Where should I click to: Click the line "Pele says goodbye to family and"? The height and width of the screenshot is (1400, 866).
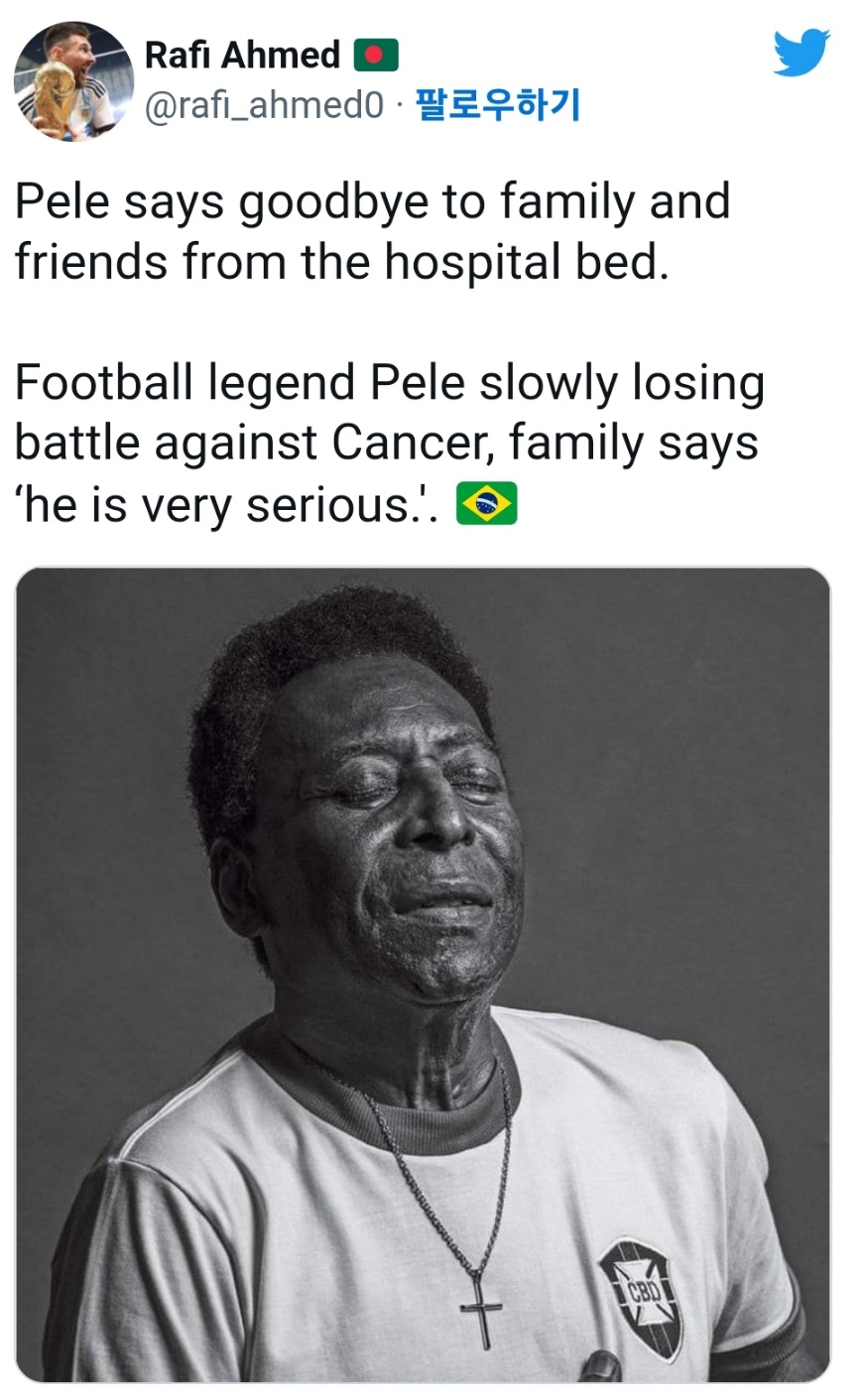tap(372, 201)
